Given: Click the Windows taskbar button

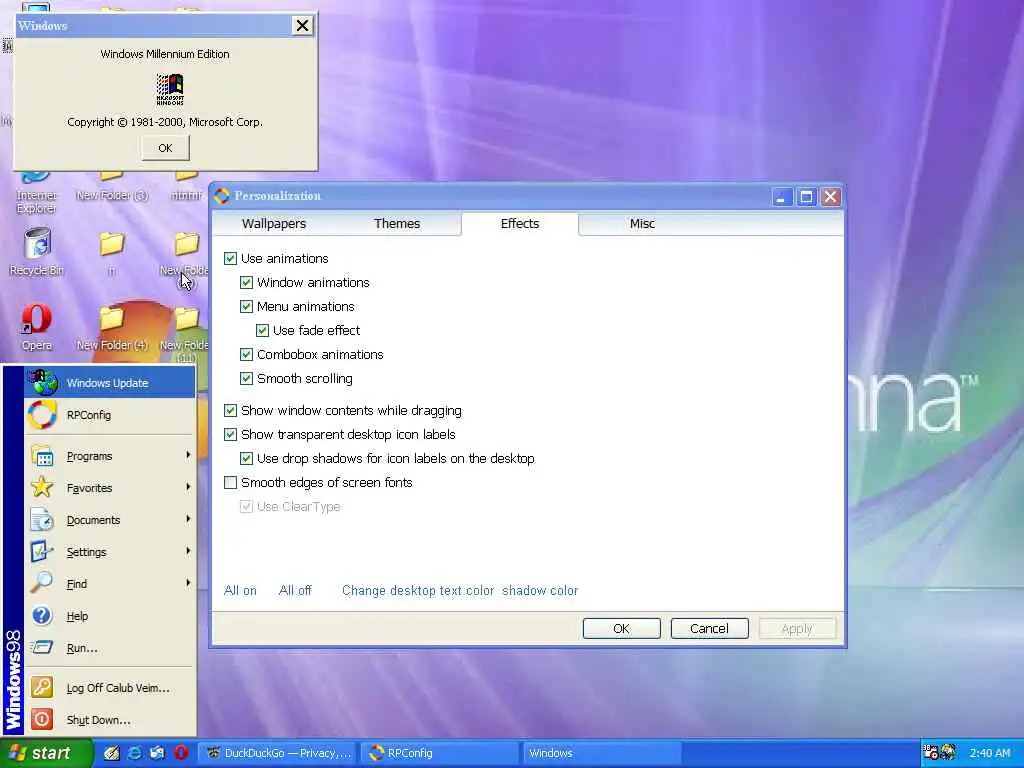Looking at the screenshot, I should coord(601,753).
